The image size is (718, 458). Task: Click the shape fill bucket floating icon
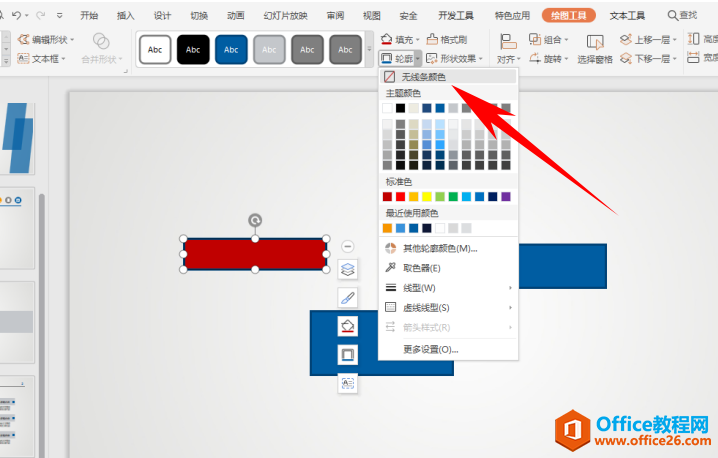click(347, 326)
